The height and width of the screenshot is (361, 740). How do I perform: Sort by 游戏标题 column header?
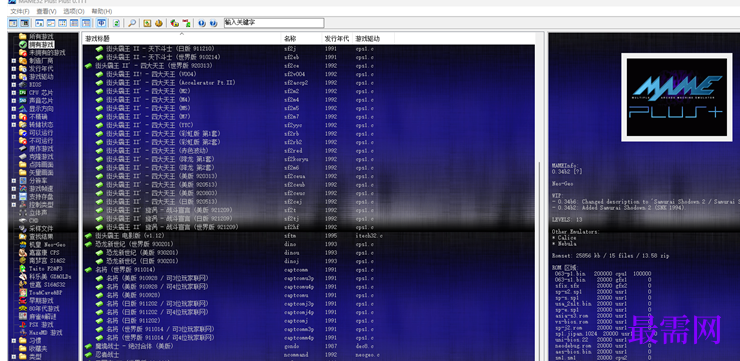(x=182, y=39)
